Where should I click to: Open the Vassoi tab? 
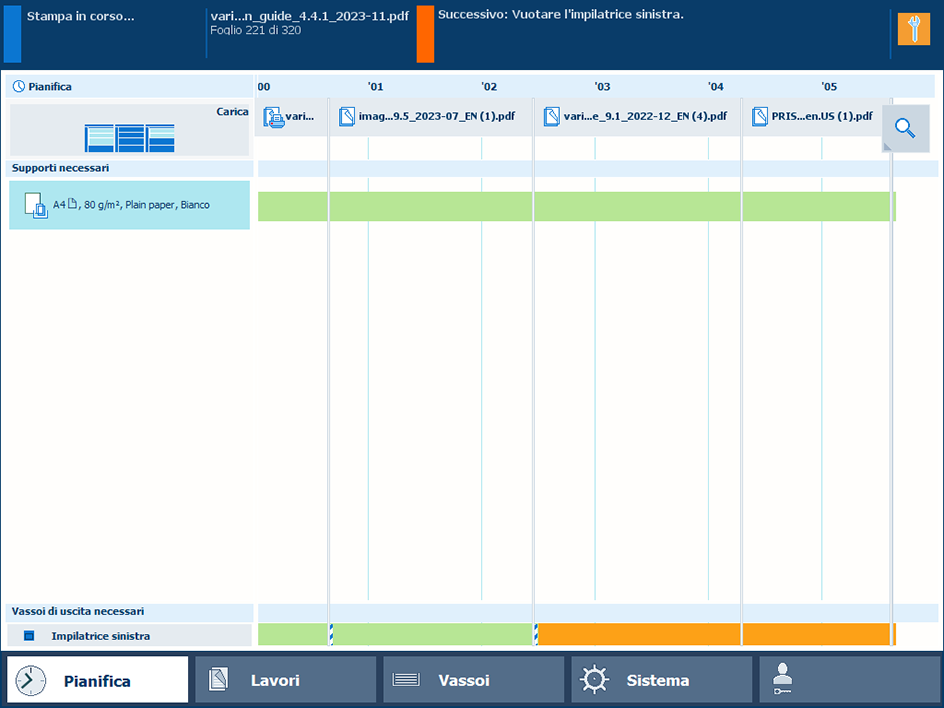coord(473,680)
